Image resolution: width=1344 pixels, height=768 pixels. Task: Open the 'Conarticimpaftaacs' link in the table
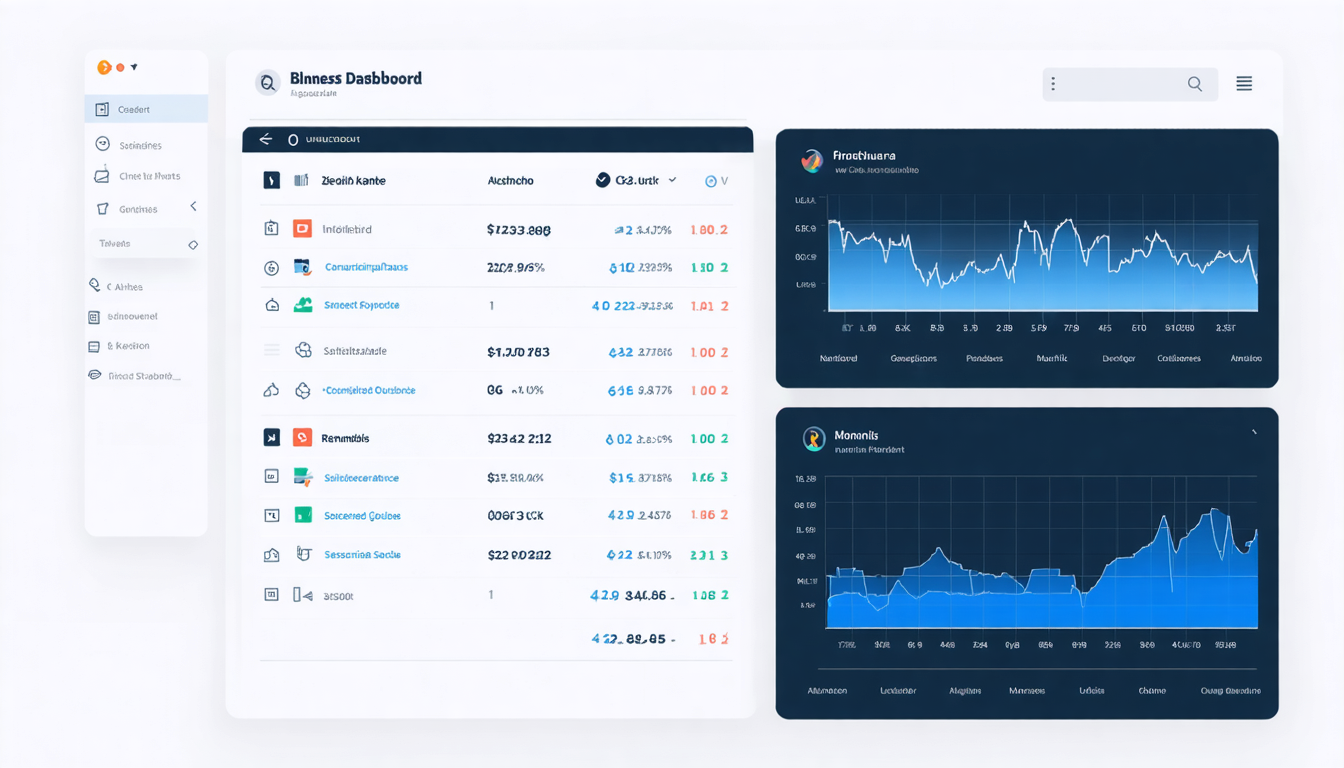[x=366, y=267]
